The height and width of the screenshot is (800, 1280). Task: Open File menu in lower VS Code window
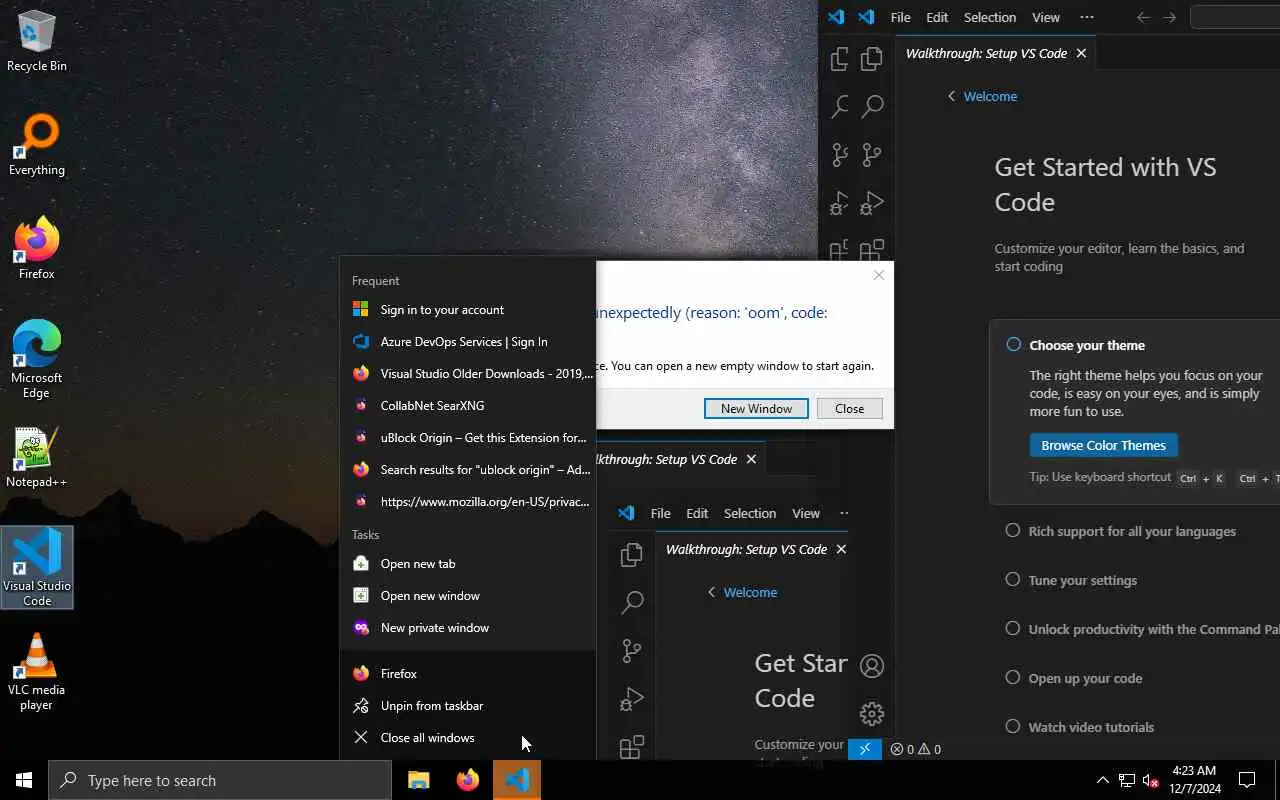660,513
